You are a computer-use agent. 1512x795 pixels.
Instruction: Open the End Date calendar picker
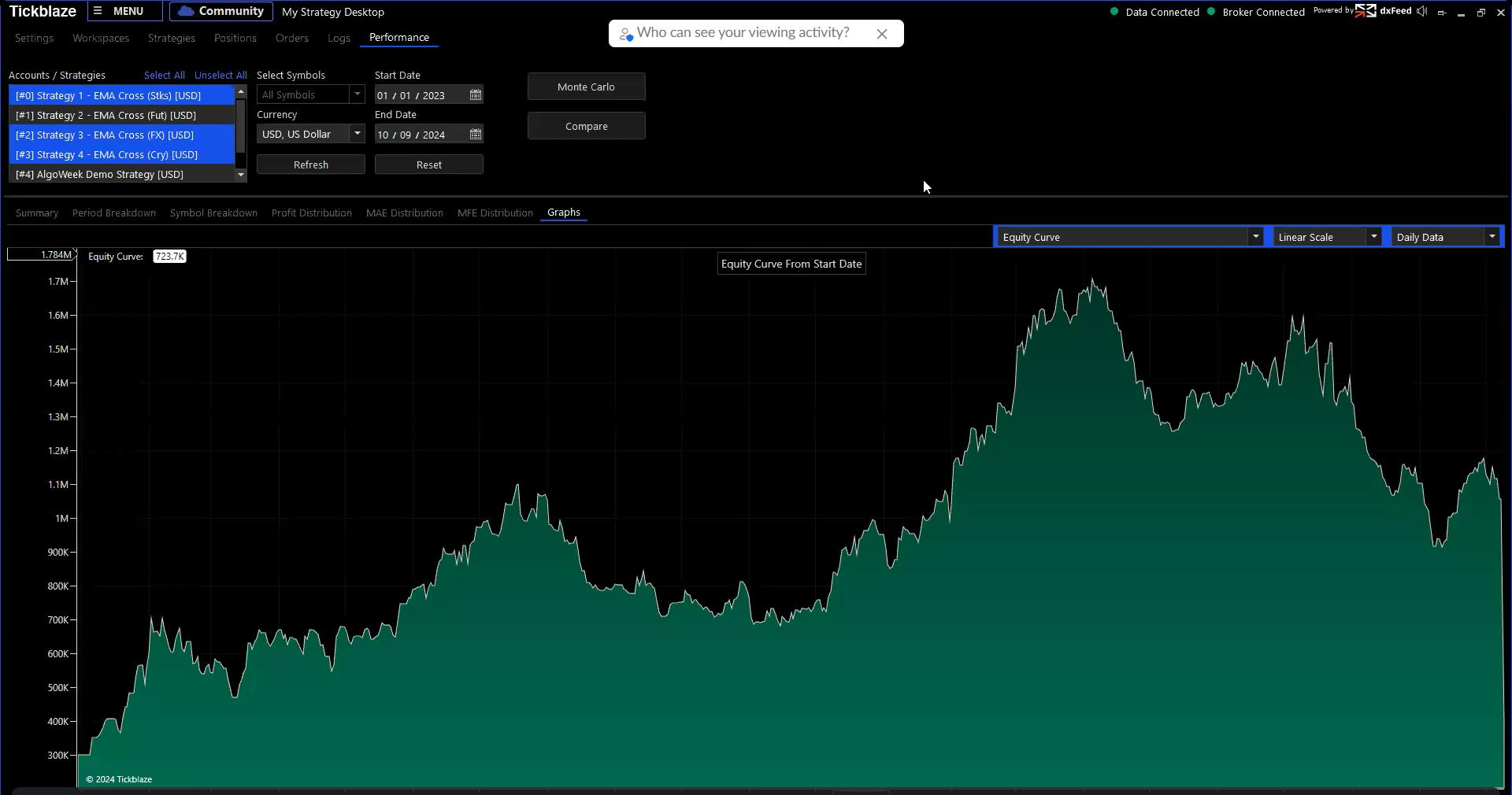tap(476, 135)
